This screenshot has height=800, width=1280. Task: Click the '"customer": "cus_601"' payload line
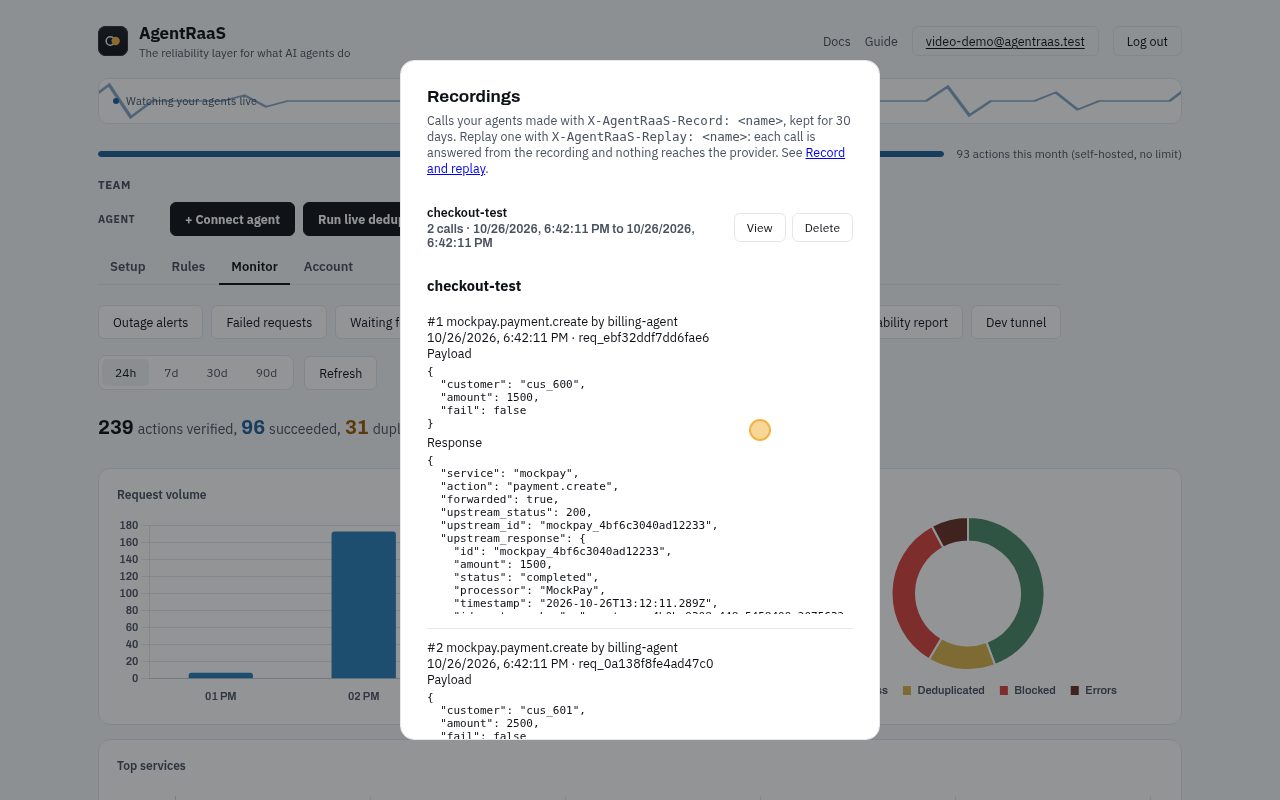pos(512,710)
